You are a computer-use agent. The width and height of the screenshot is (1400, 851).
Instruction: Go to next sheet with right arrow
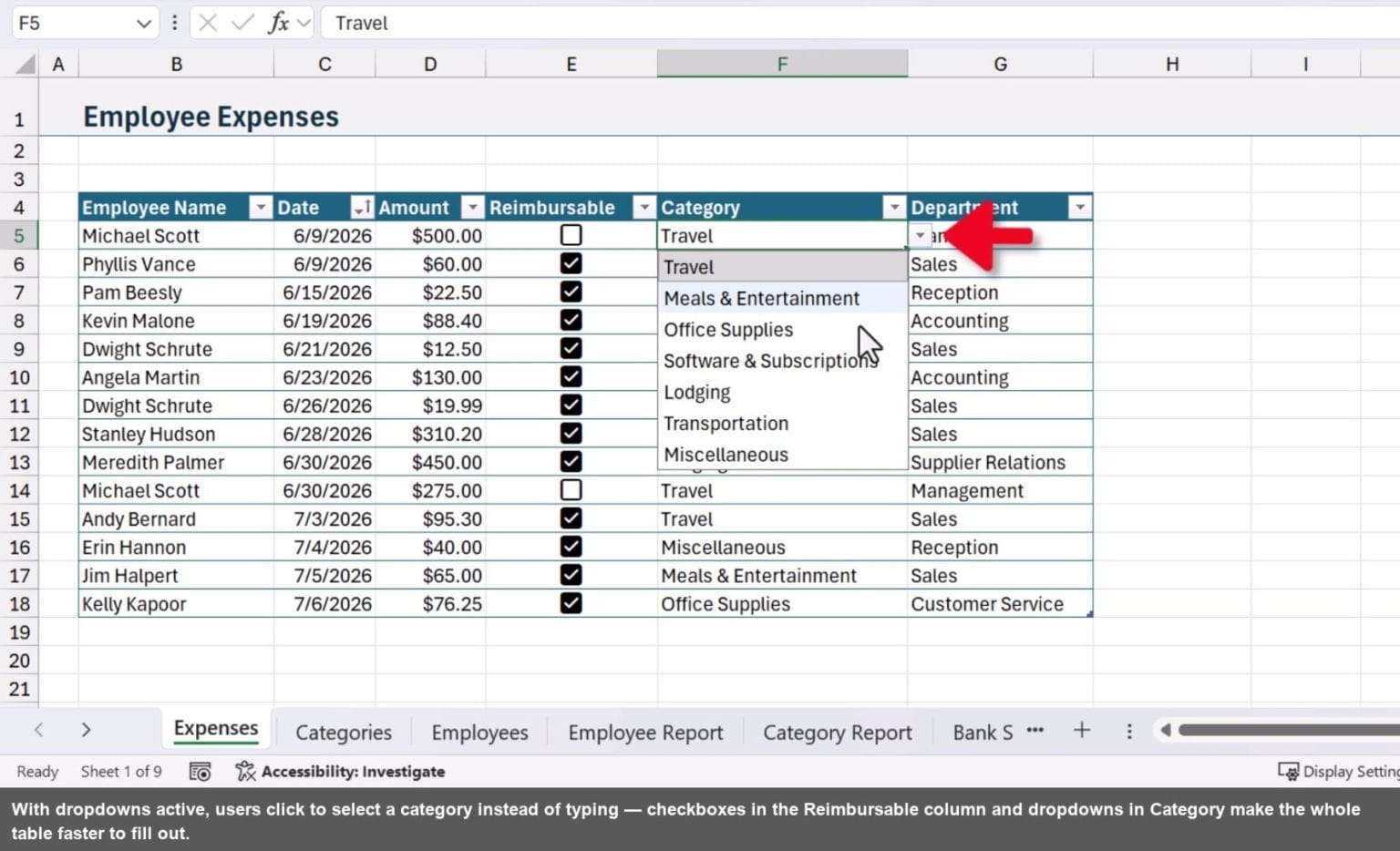(86, 730)
